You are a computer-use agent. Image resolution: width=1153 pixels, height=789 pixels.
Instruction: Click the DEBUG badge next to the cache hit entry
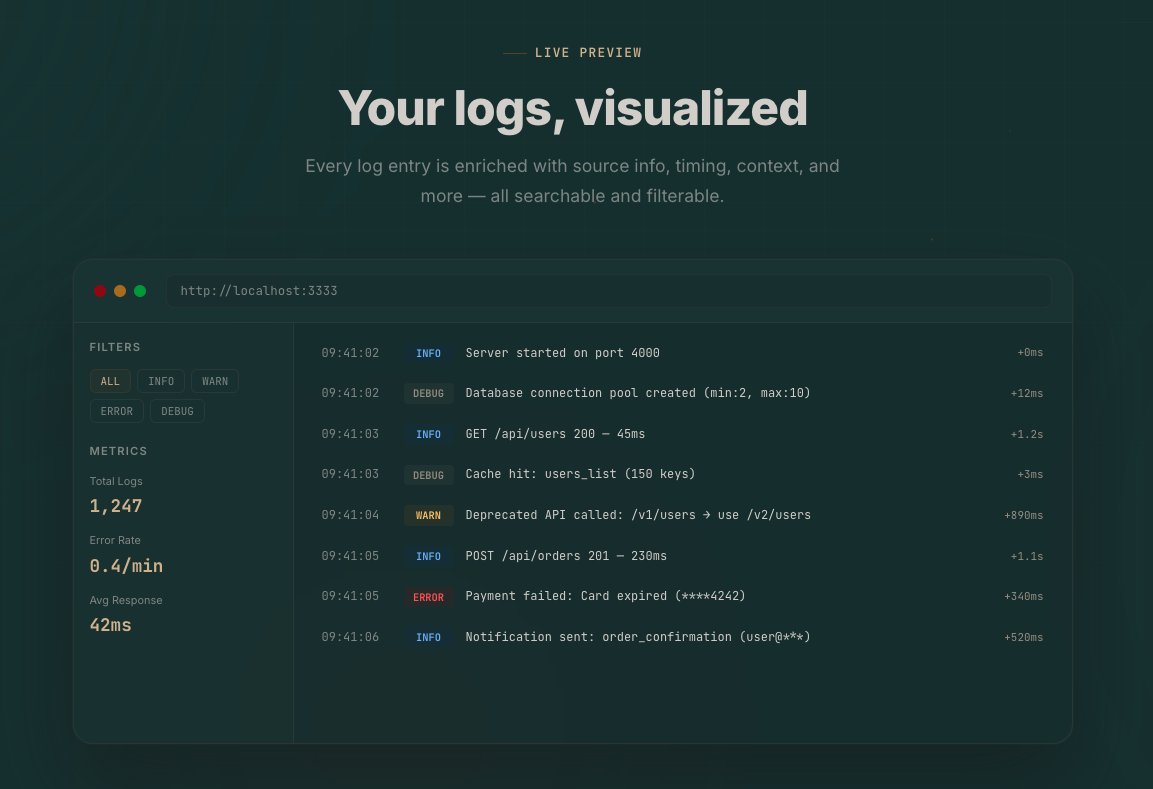click(x=428, y=475)
